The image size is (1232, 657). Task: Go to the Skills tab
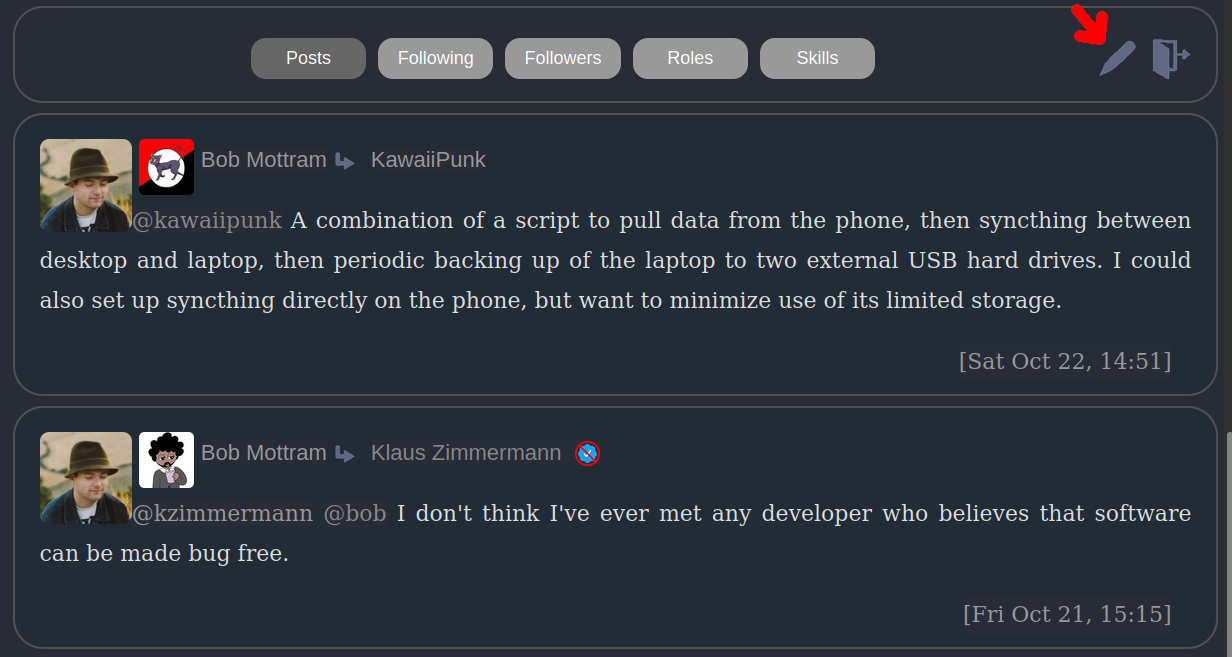[817, 58]
